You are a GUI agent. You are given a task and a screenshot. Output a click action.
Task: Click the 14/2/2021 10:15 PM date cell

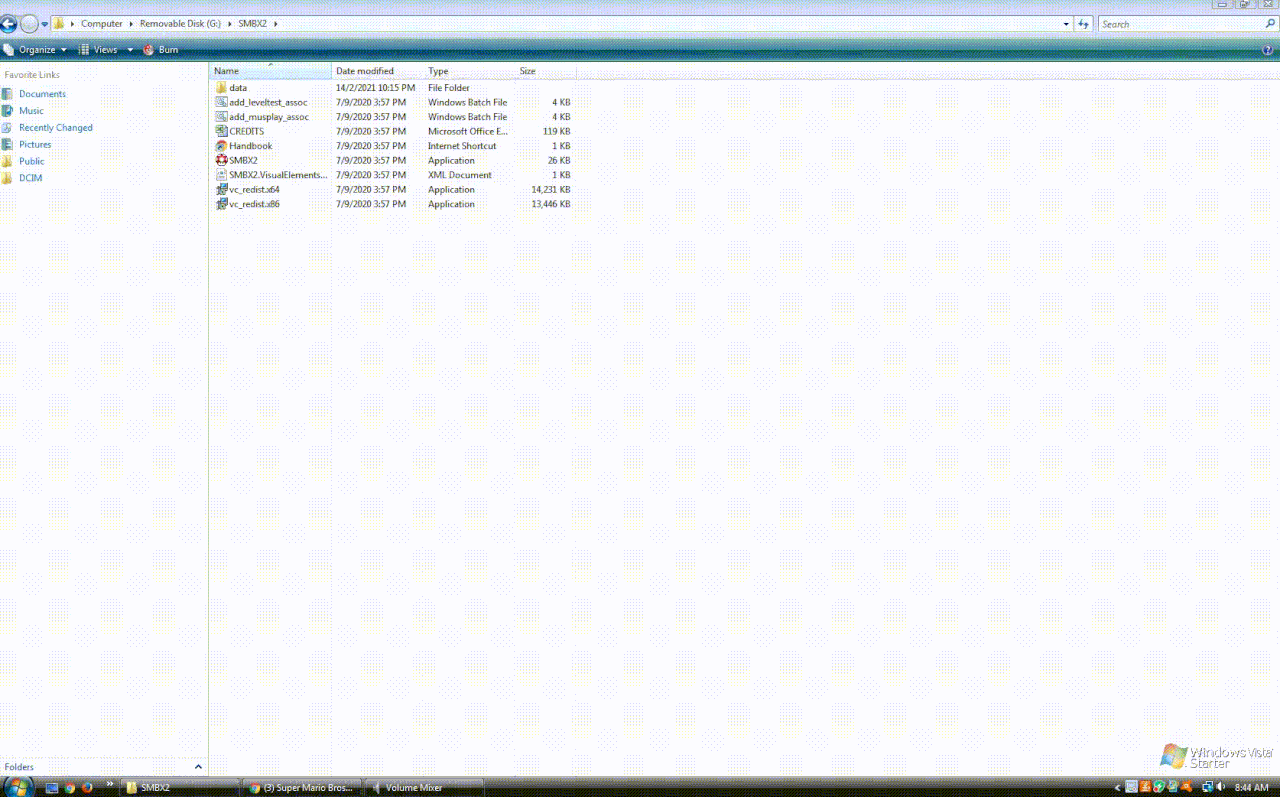pyautogui.click(x=375, y=88)
